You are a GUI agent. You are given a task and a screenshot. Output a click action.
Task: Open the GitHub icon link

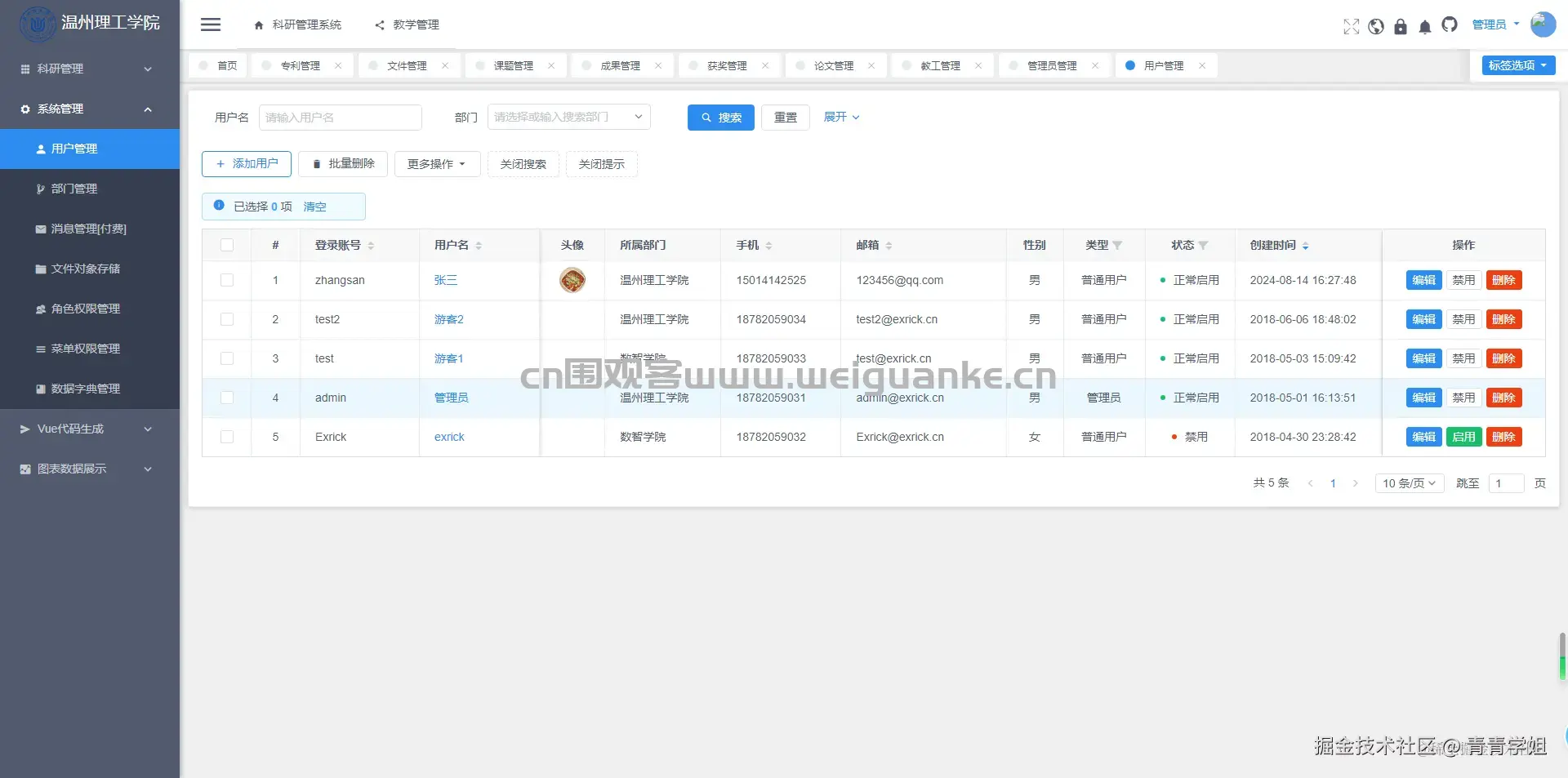point(1450,24)
